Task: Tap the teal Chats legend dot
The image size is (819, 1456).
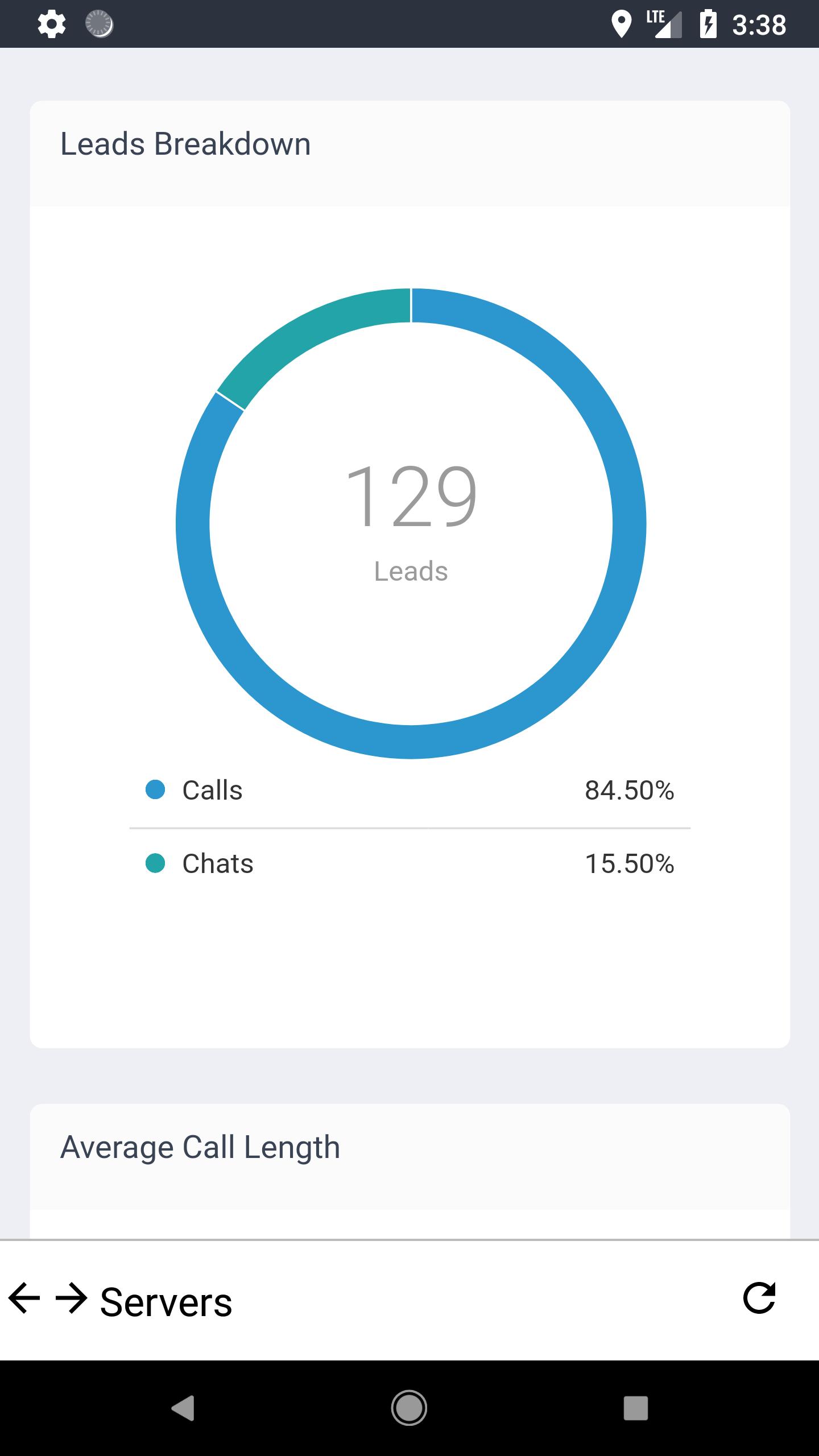Action: (155, 863)
